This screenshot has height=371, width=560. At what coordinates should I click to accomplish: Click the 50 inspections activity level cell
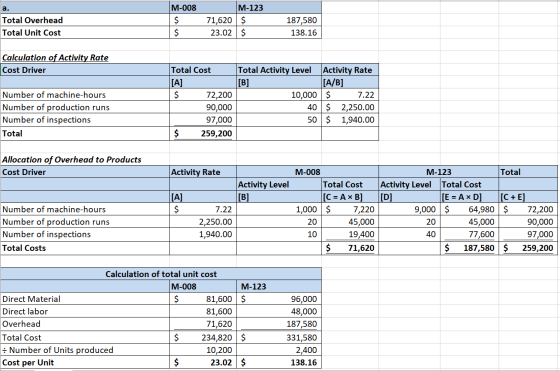click(279, 120)
